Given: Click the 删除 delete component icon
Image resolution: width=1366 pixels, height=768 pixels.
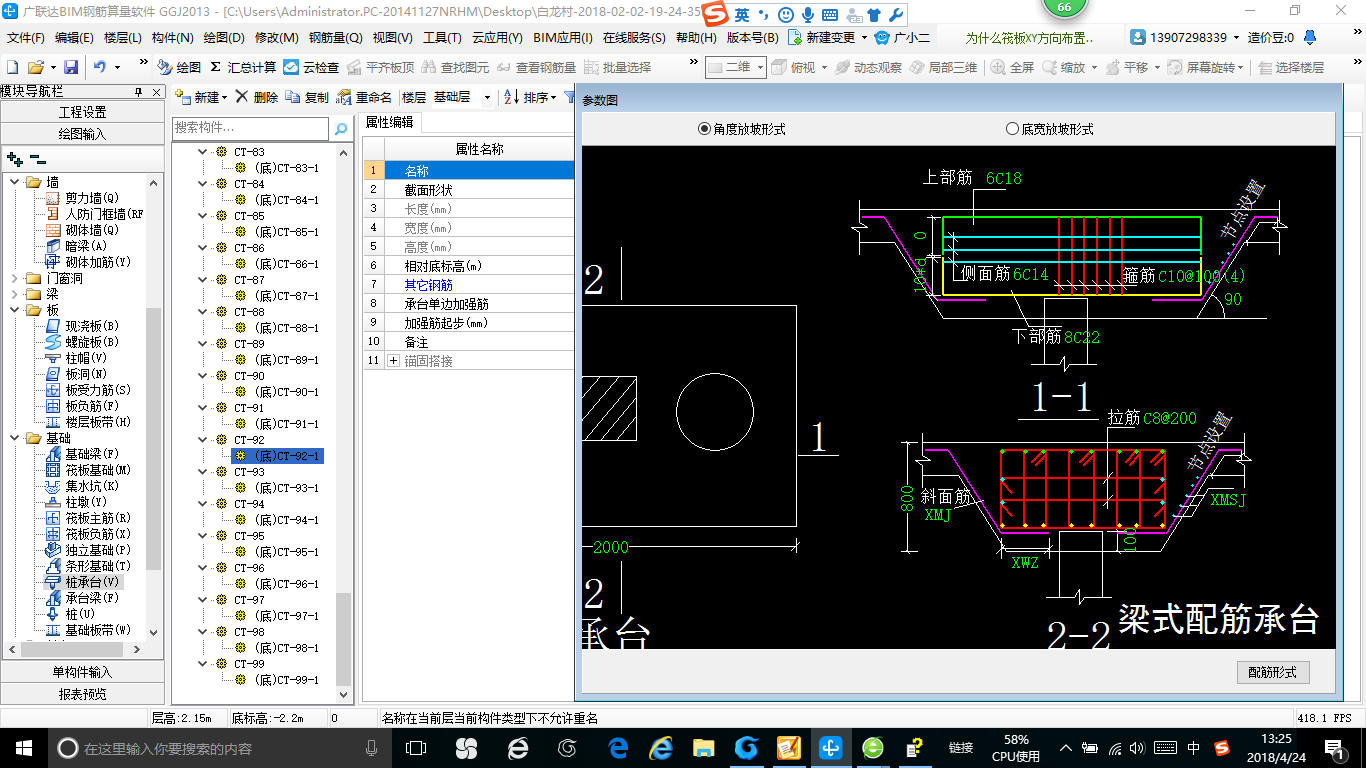Looking at the screenshot, I should coord(257,97).
